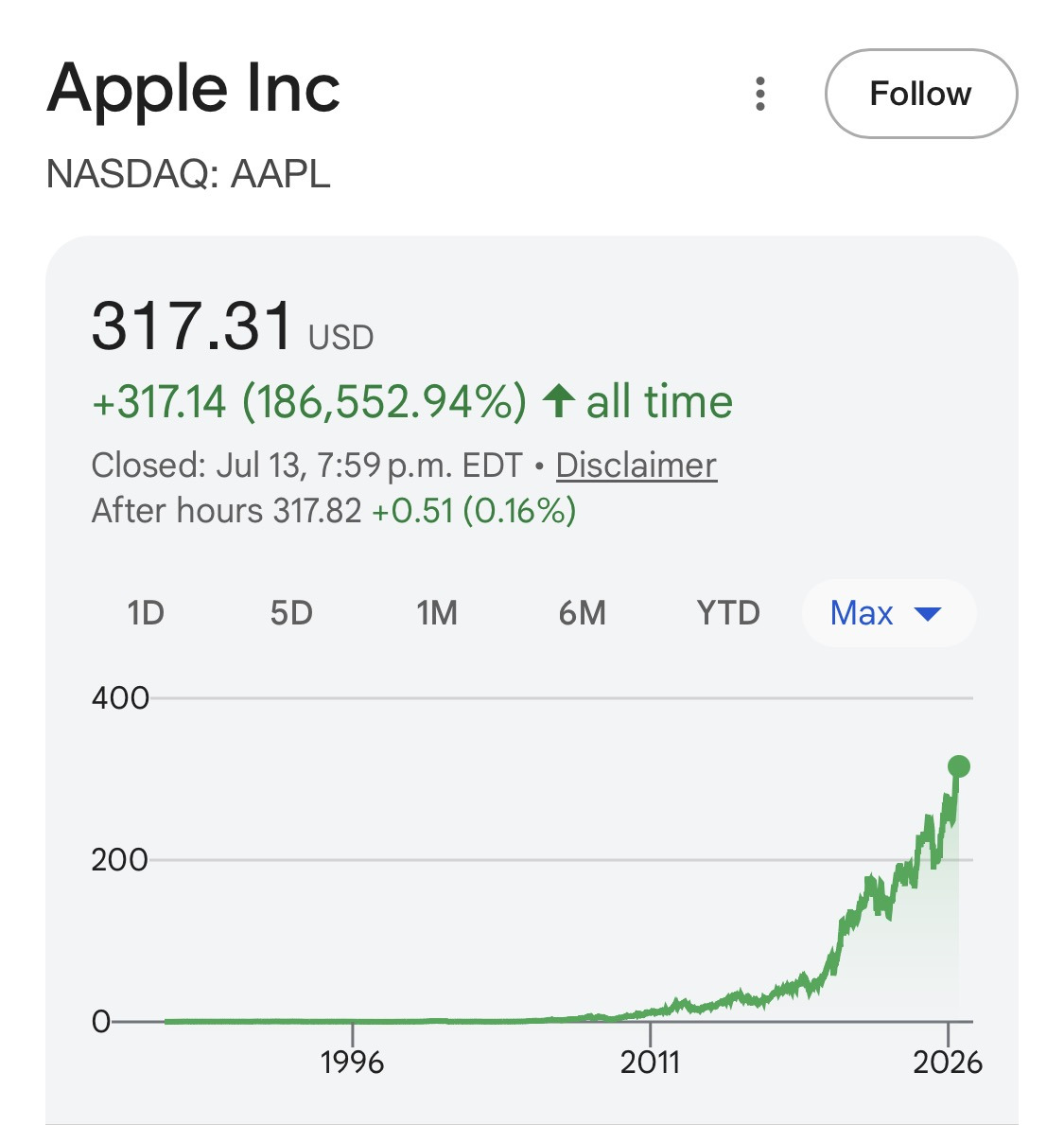The width and height of the screenshot is (1064, 1125).
Task: Click the After hours 317.82 price line
Action: tap(334, 511)
